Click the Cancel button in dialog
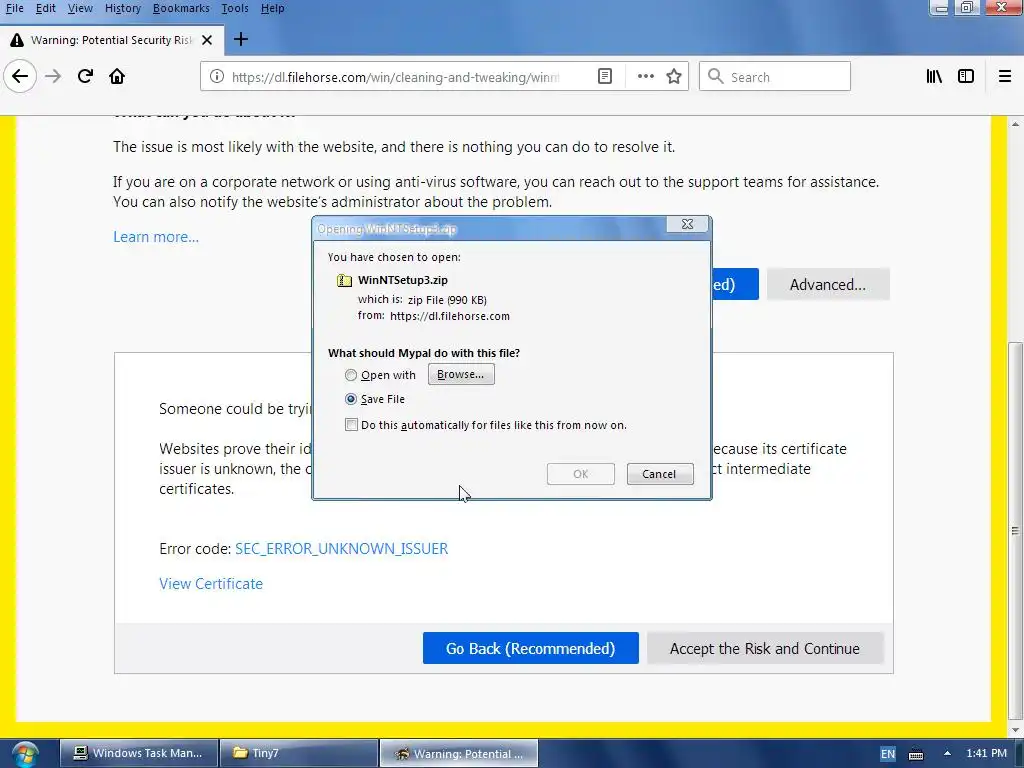The image size is (1024, 768). [x=660, y=474]
